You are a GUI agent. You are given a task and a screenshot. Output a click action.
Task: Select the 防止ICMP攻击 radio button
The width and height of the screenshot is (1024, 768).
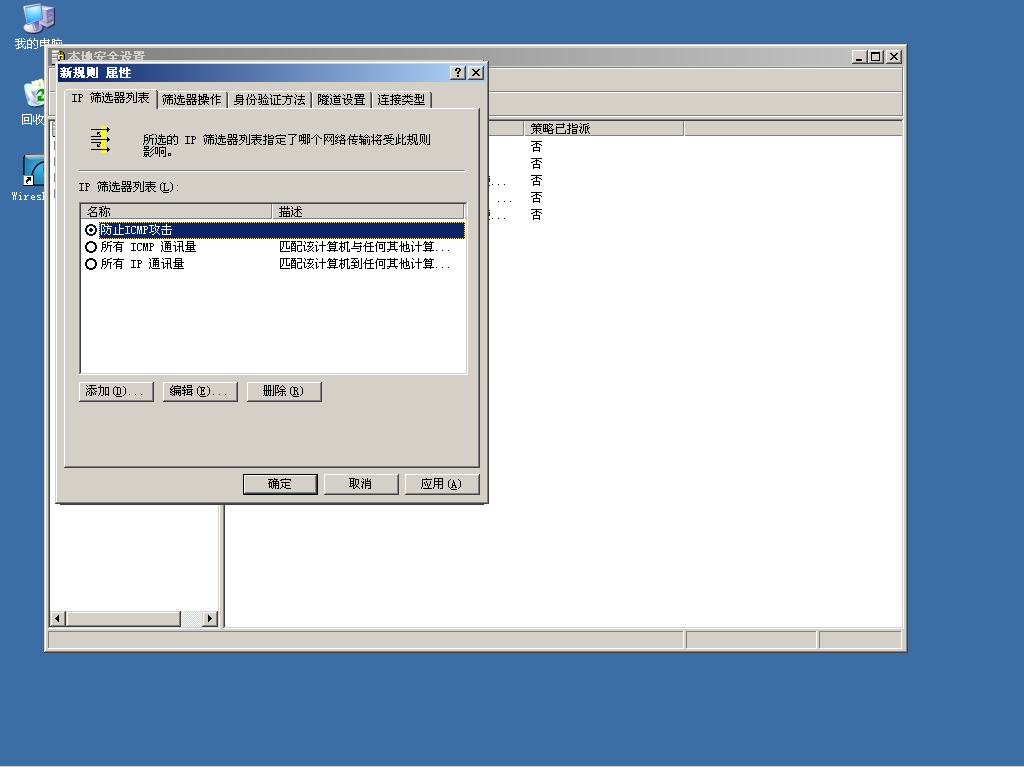pyautogui.click(x=91, y=230)
